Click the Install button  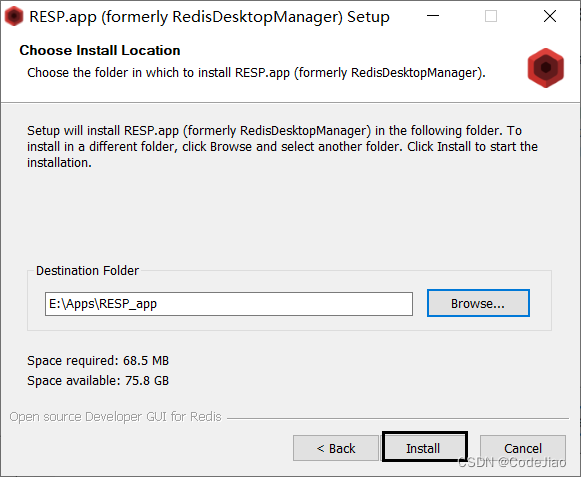coord(424,448)
